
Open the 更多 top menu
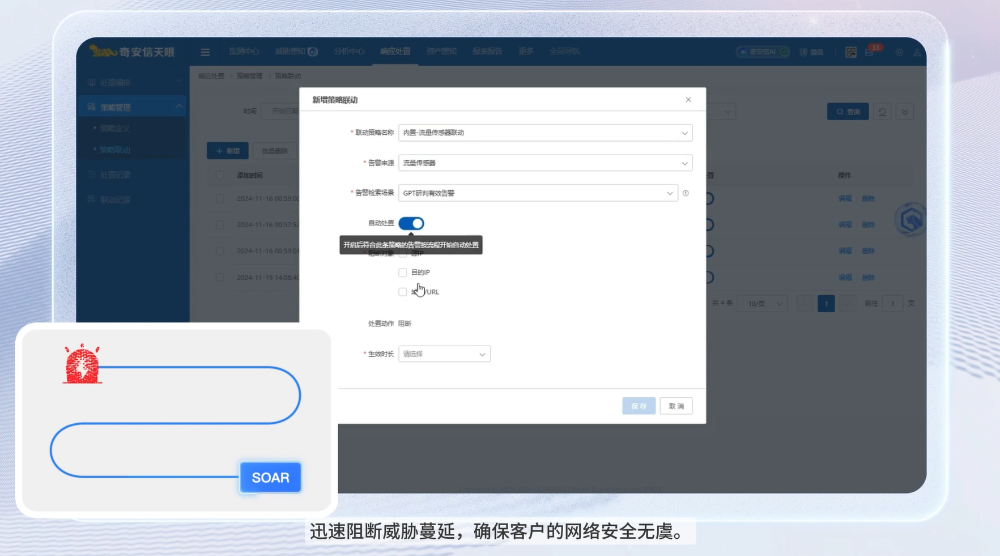tap(526, 52)
